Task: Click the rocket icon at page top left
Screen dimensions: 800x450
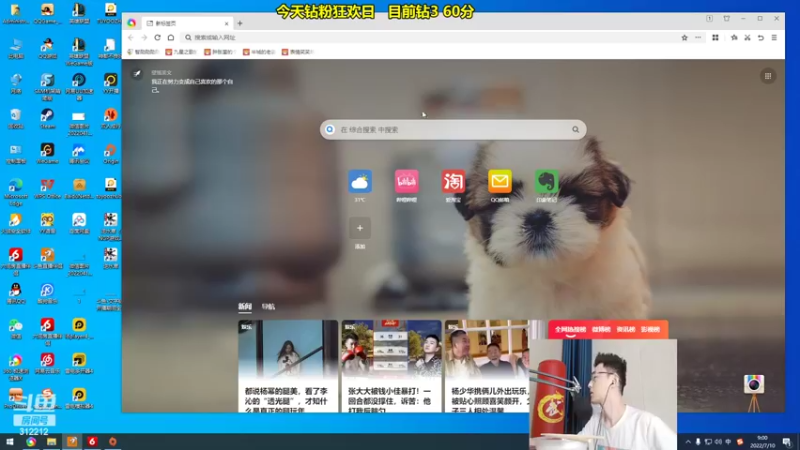Action: [137, 74]
